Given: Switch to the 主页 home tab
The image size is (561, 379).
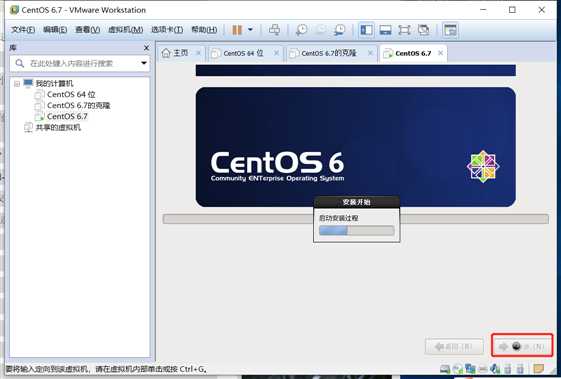Looking at the screenshot, I should 181,53.
